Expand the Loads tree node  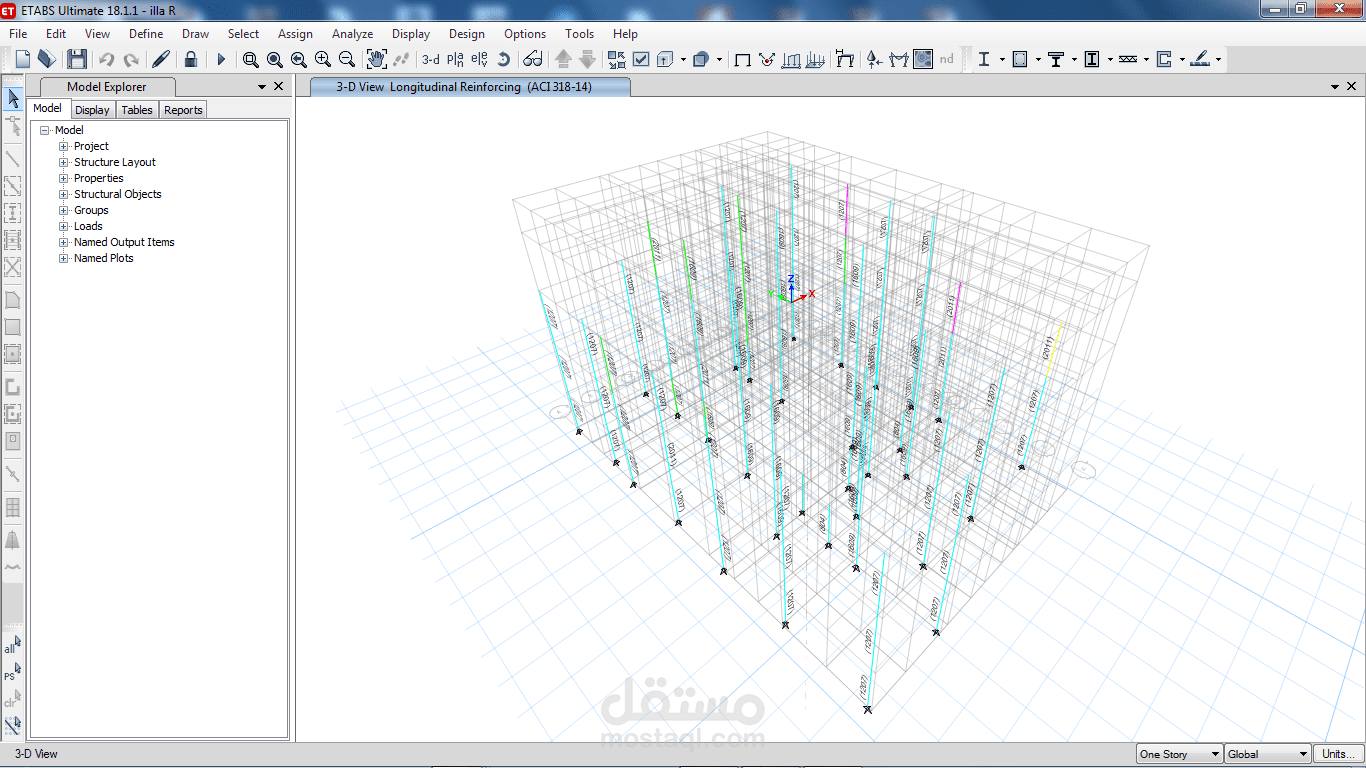point(64,226)
